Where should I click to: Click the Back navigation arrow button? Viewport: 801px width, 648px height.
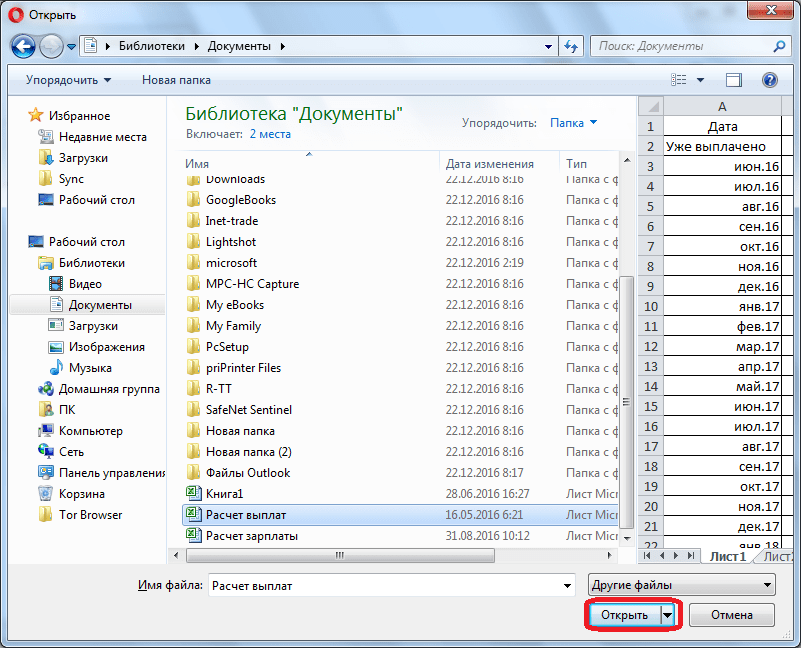point(24,46)
